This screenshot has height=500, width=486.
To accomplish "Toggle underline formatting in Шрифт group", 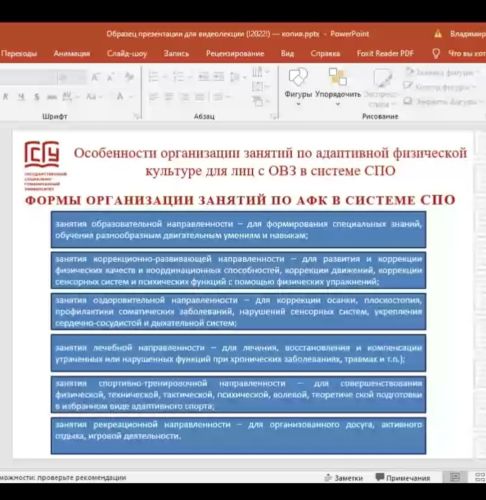I will 21,97.
